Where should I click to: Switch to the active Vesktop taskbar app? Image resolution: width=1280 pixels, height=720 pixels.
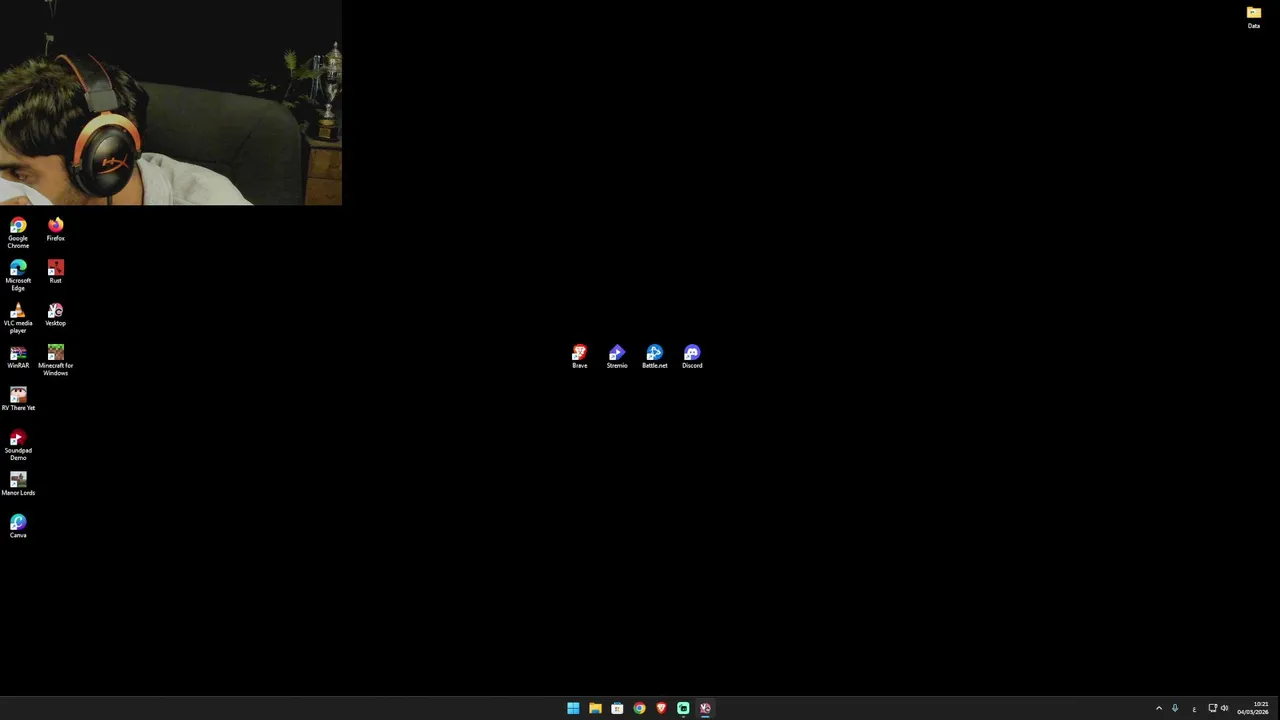705,708
